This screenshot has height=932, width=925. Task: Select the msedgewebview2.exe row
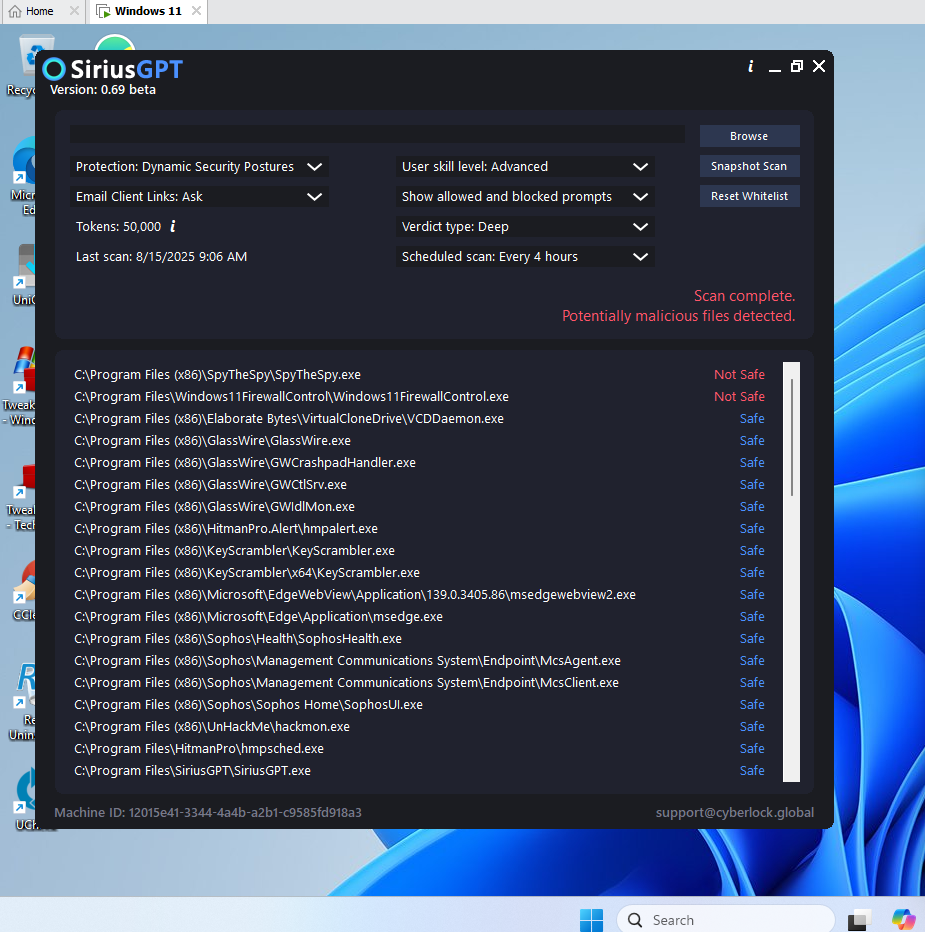419,594
